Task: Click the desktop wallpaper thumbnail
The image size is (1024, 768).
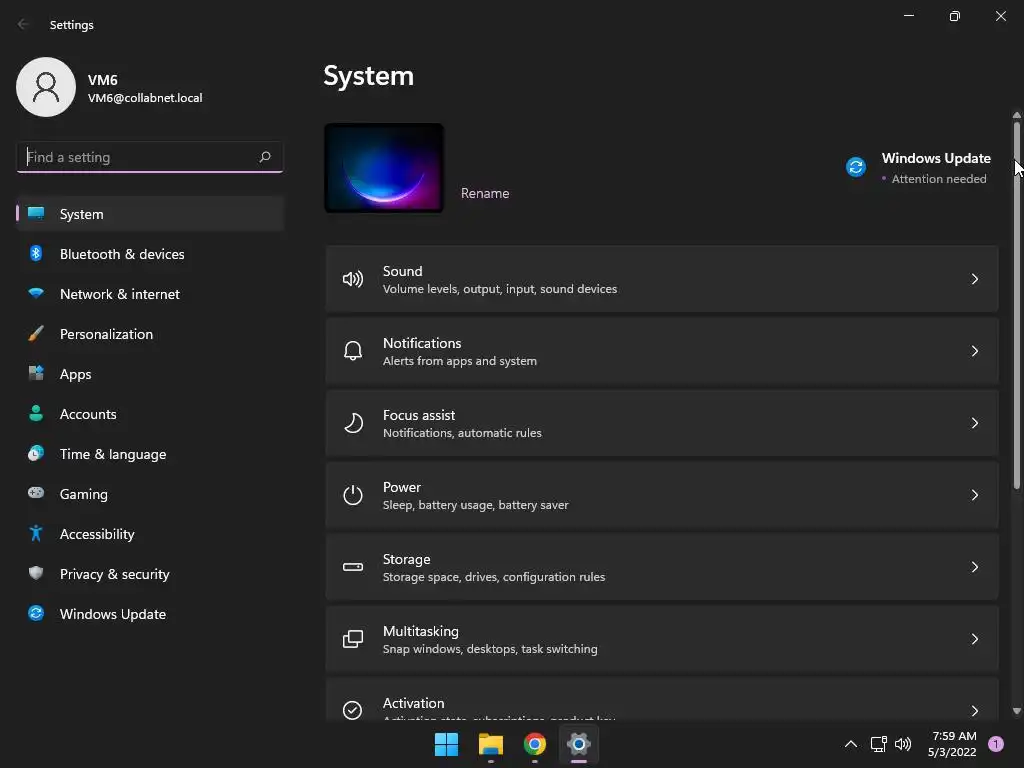Action: (x=384, y=168)
